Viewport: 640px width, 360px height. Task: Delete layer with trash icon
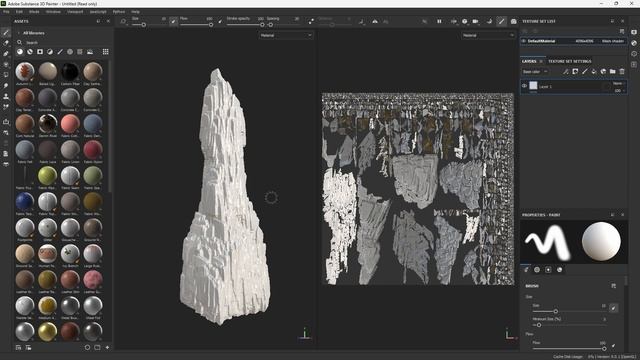pos(622,71)
